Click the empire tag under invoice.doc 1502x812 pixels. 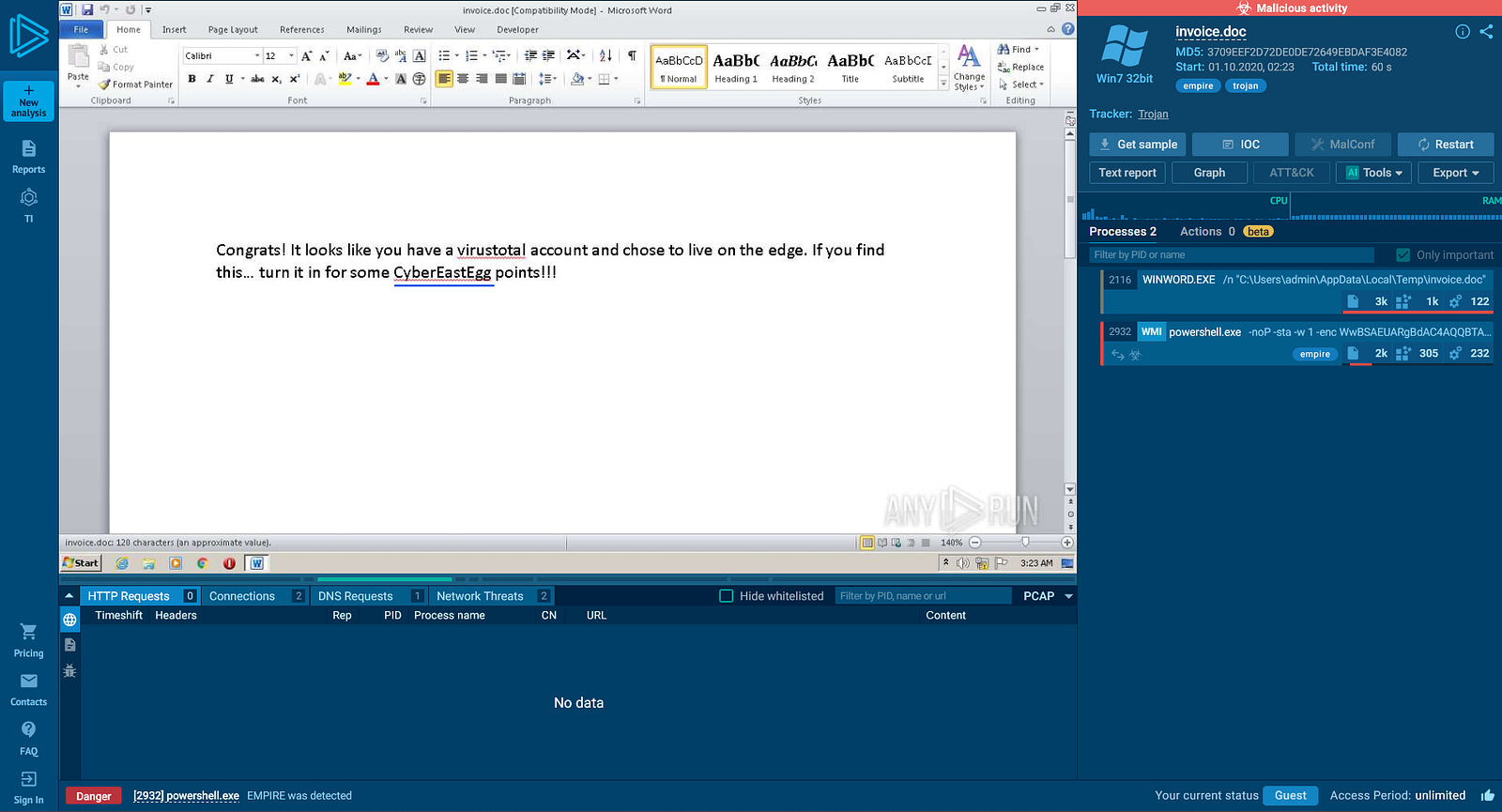click(1198, 85)
